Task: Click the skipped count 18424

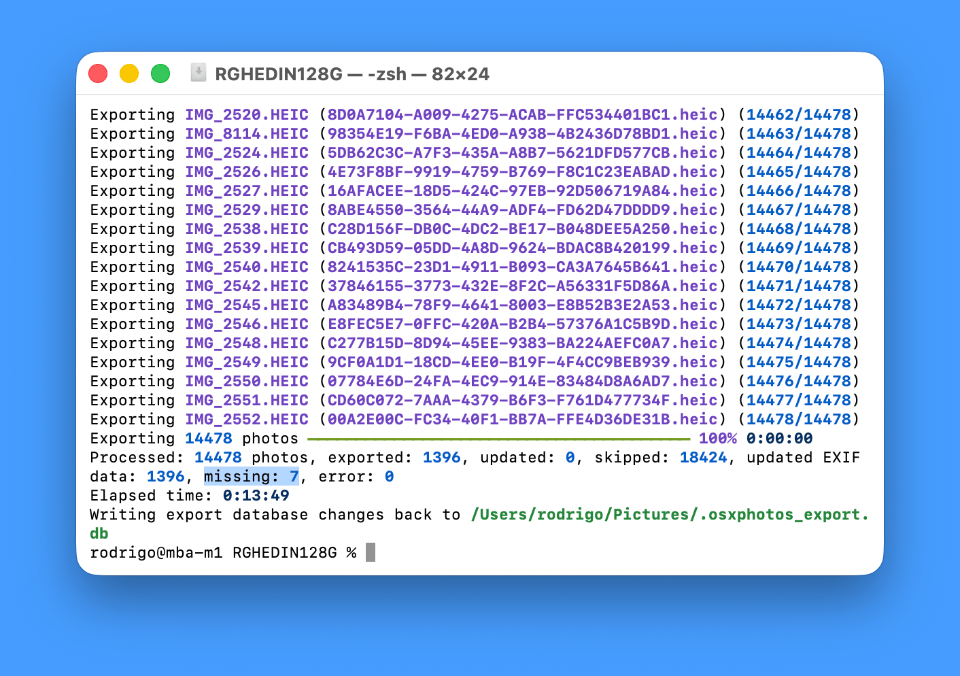Action: (703, 457)
